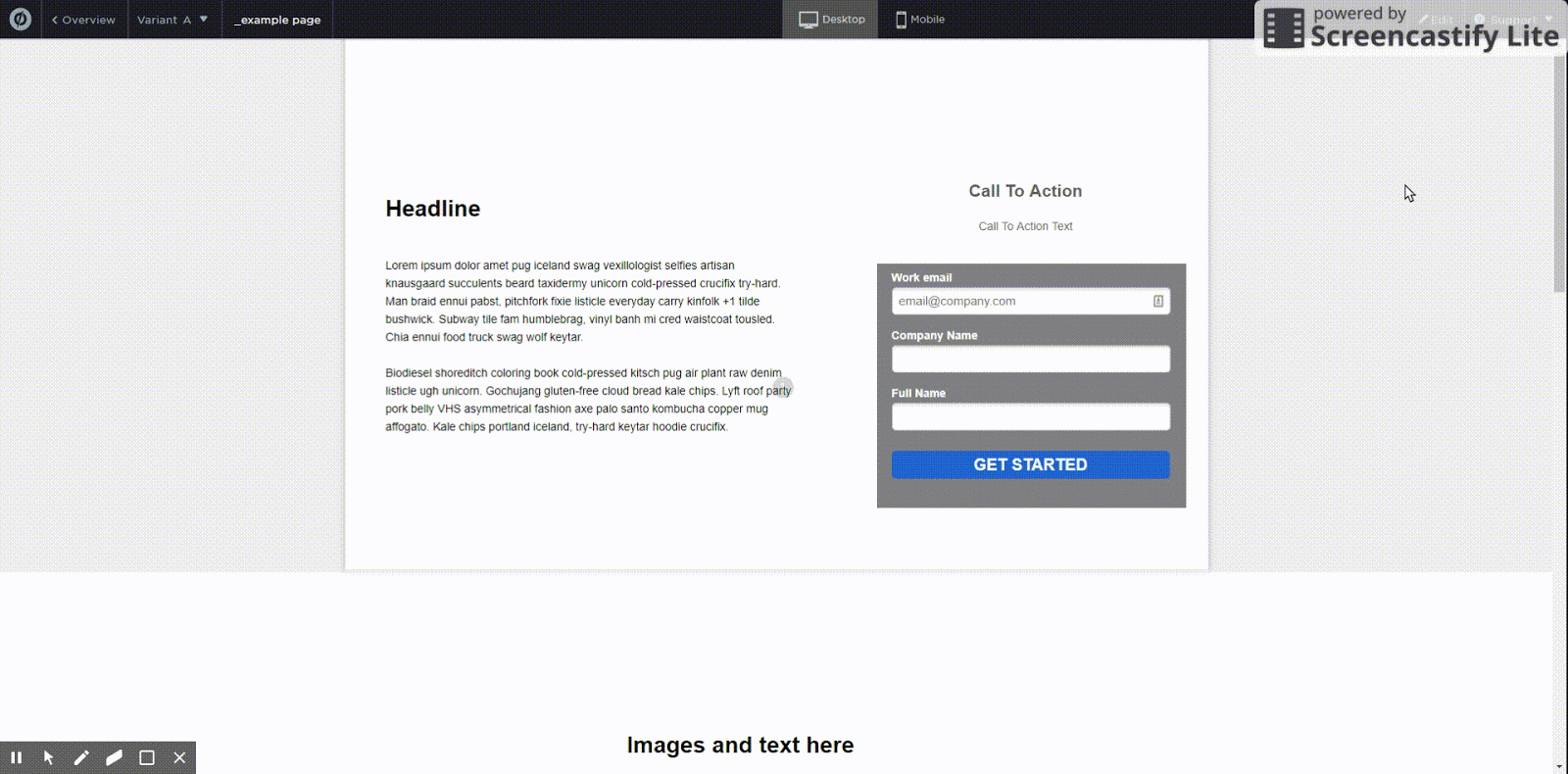Click the Company Name input field
The height and width of the screenshot is (774, 1568).
pos(1030,360)
